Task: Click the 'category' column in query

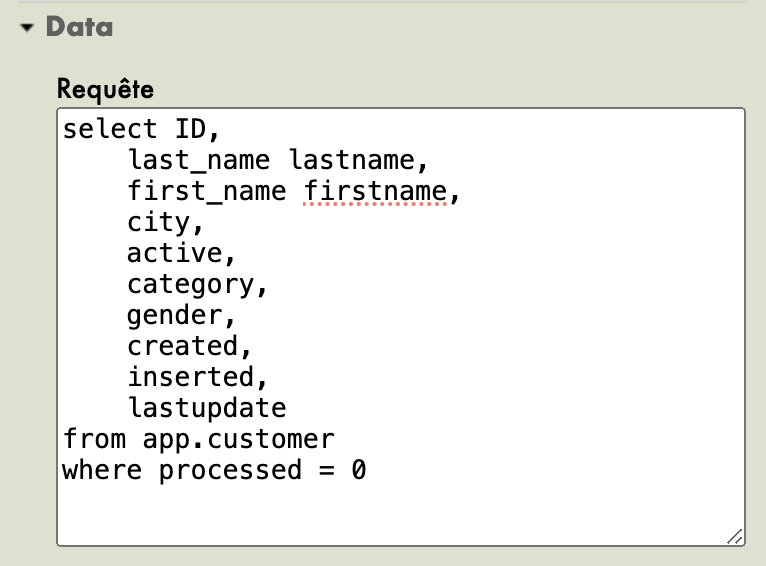Action: pyautogui.click(x=190, y=284)
